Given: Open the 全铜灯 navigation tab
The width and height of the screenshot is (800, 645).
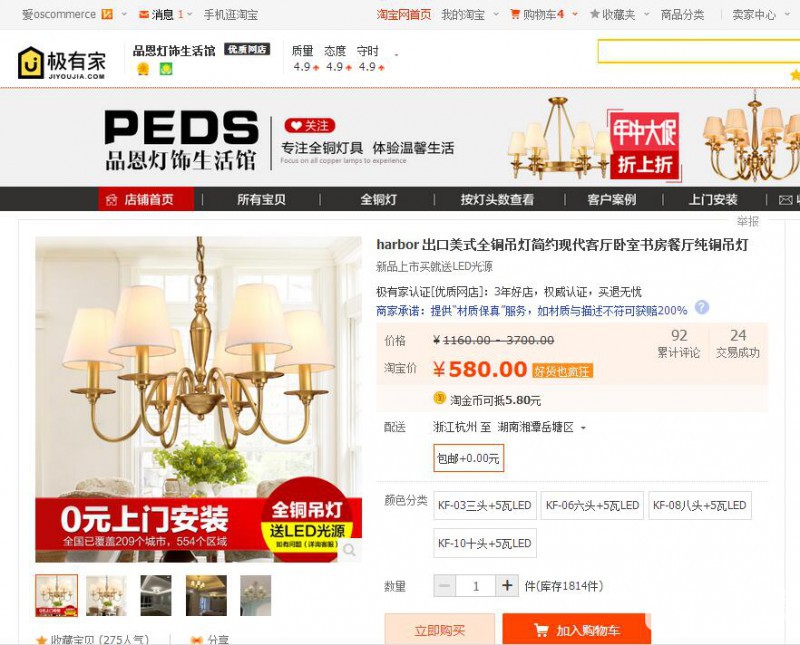Looking at the screenshot, I should 378,200.
